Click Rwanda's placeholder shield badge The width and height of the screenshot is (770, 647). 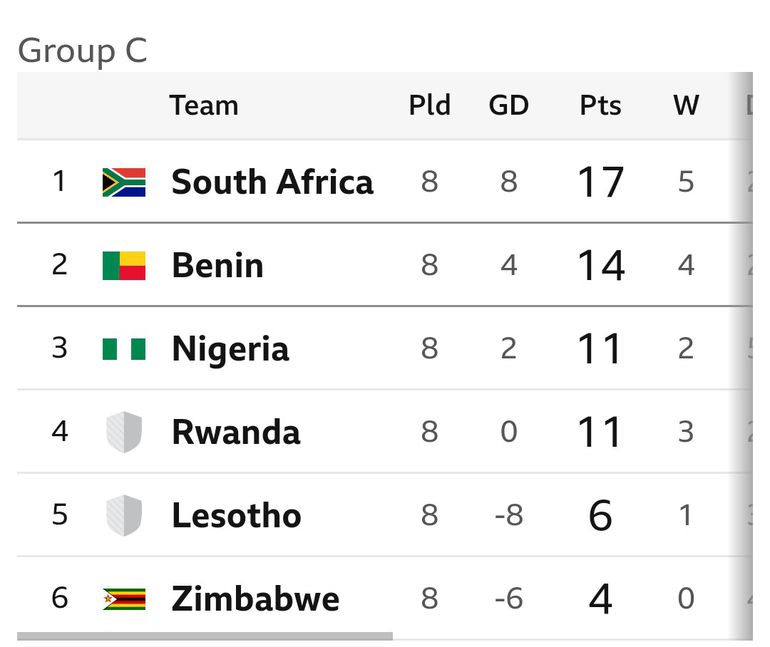coord(124,432)
